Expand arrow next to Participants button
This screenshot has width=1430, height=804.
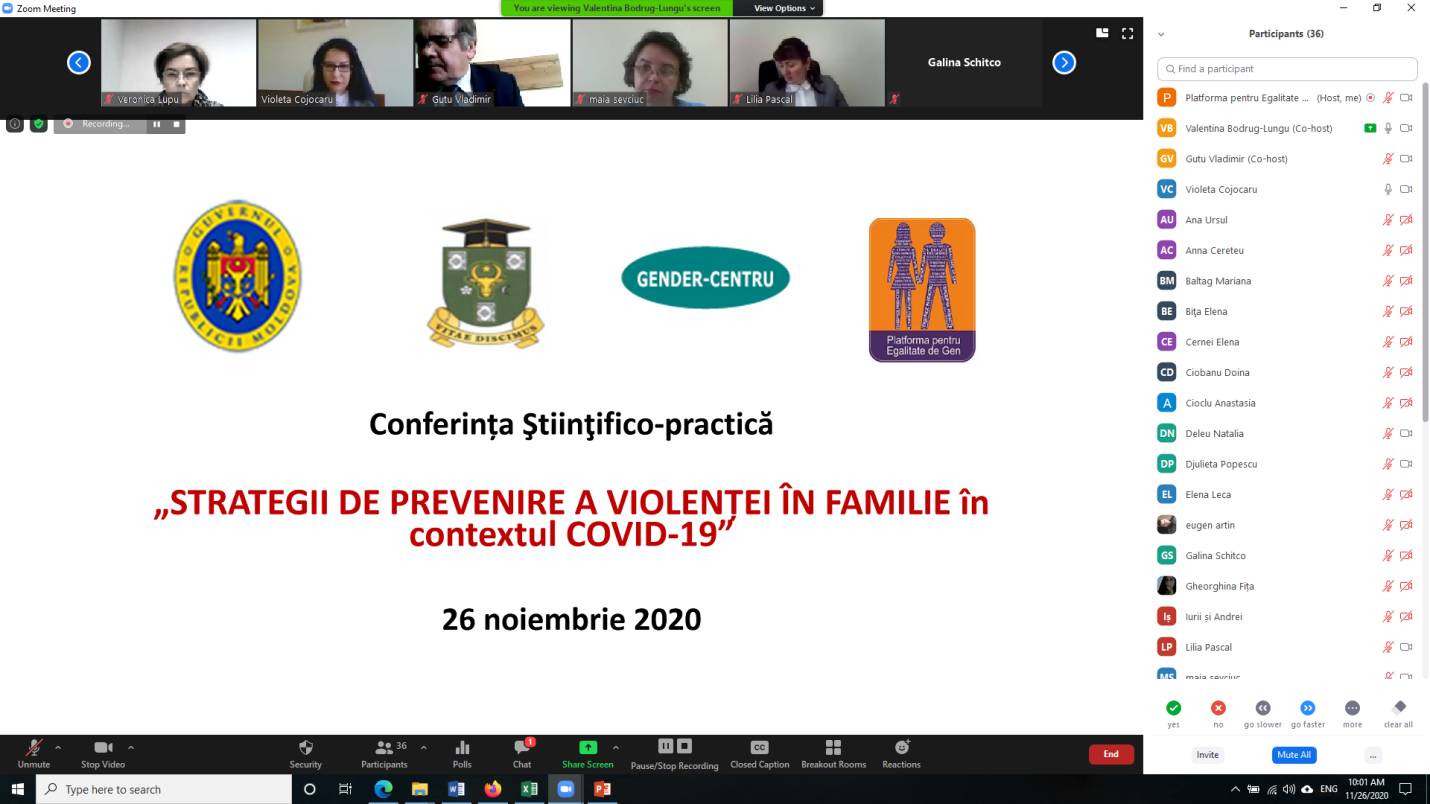tap(423, 747)
